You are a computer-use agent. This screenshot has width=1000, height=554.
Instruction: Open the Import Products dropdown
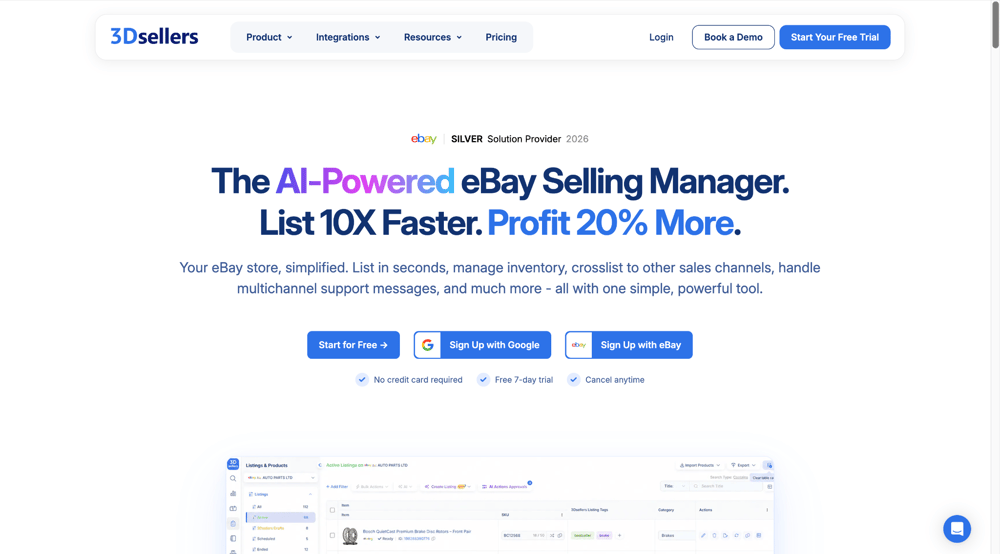click(700, 465)
